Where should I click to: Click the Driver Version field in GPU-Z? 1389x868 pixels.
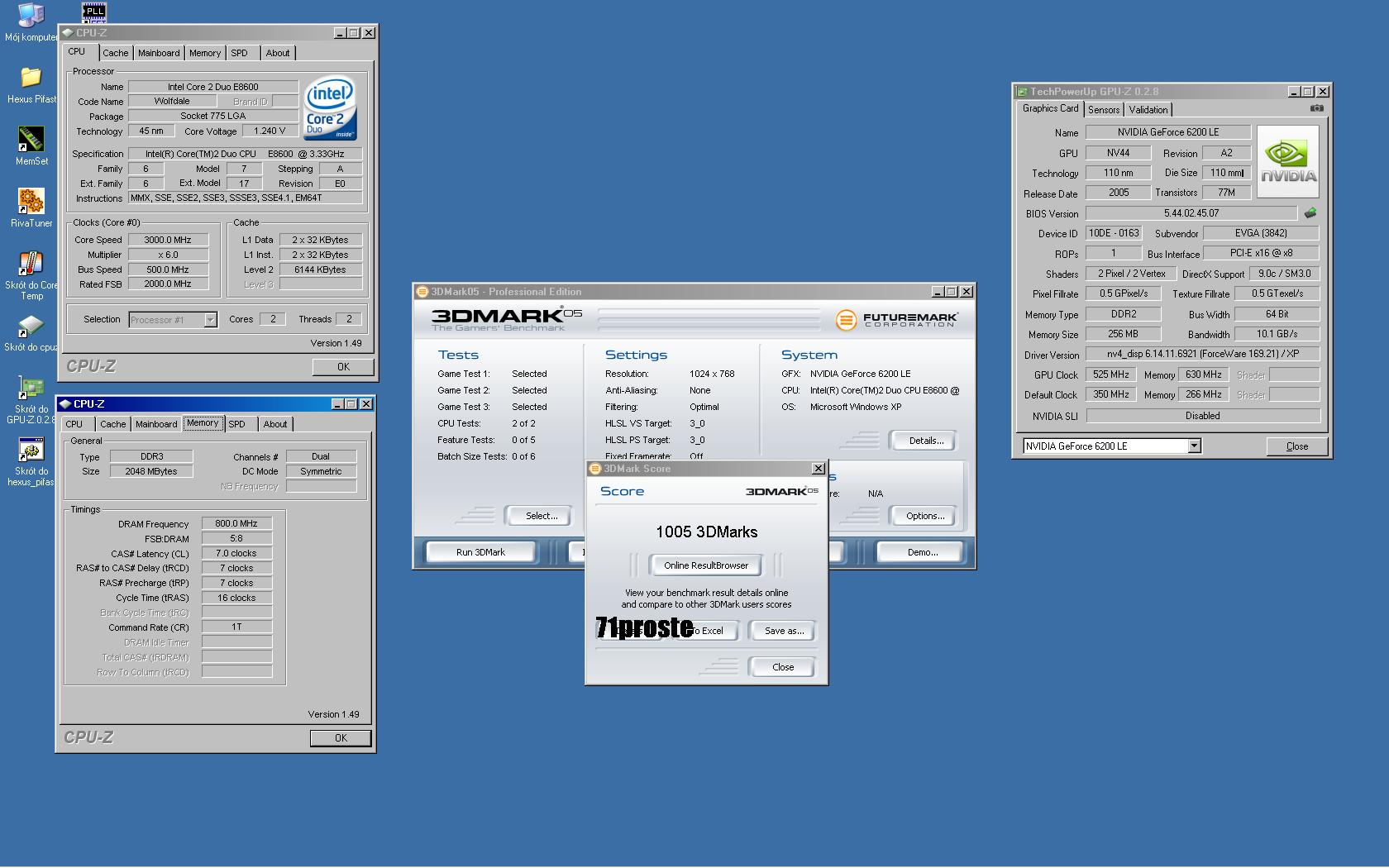pos(1203,354)
